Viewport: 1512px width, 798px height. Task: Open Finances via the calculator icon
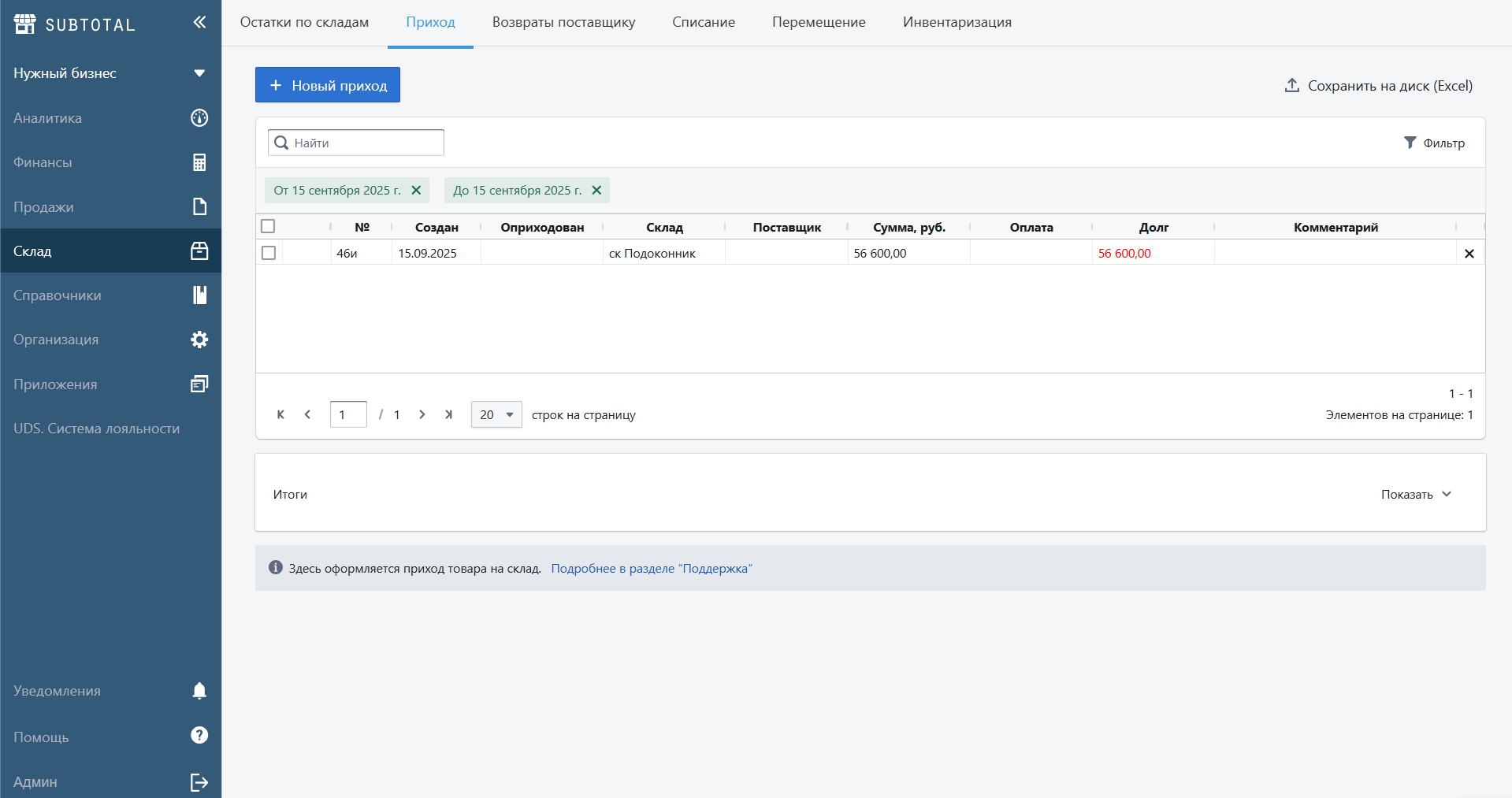pos(199,162)
